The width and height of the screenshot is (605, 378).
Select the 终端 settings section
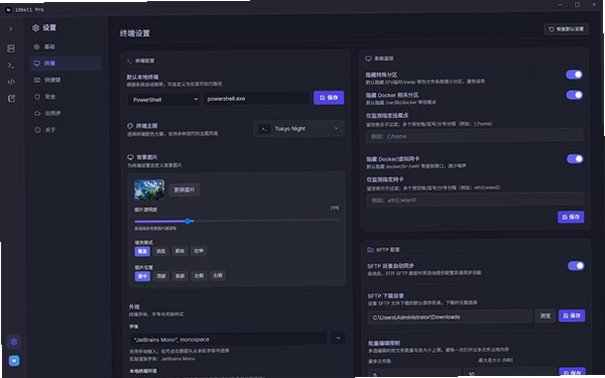(x=66, y=63)
